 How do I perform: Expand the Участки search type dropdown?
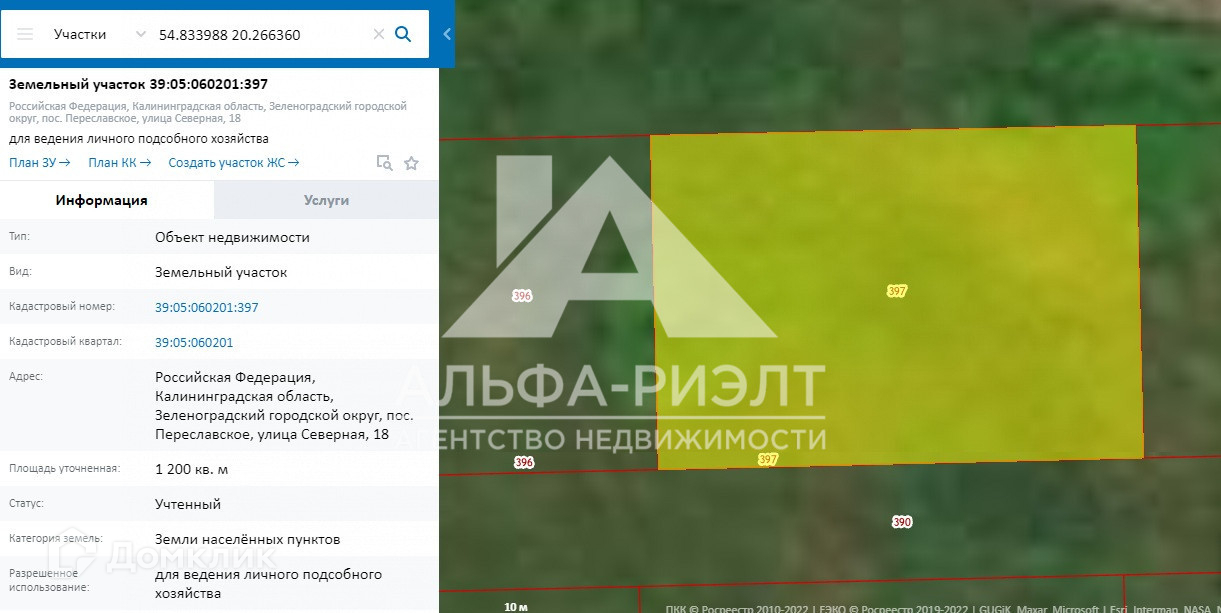[x=99, y=34]
